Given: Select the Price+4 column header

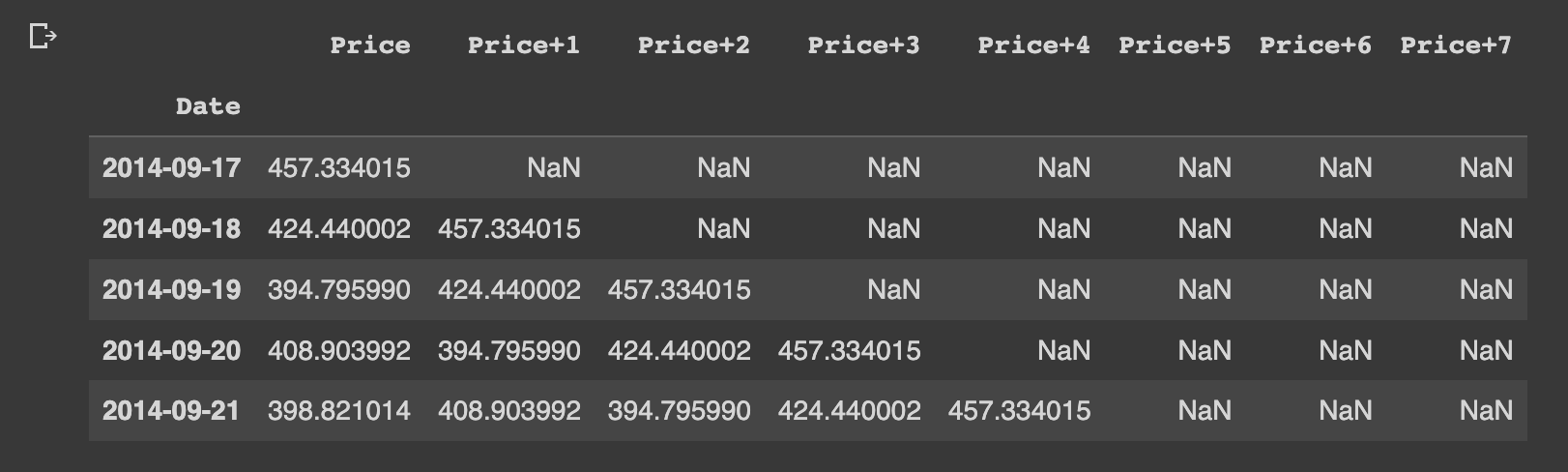Looking at the screenshot, I should pyautogui.click(x=1034, y=44).
